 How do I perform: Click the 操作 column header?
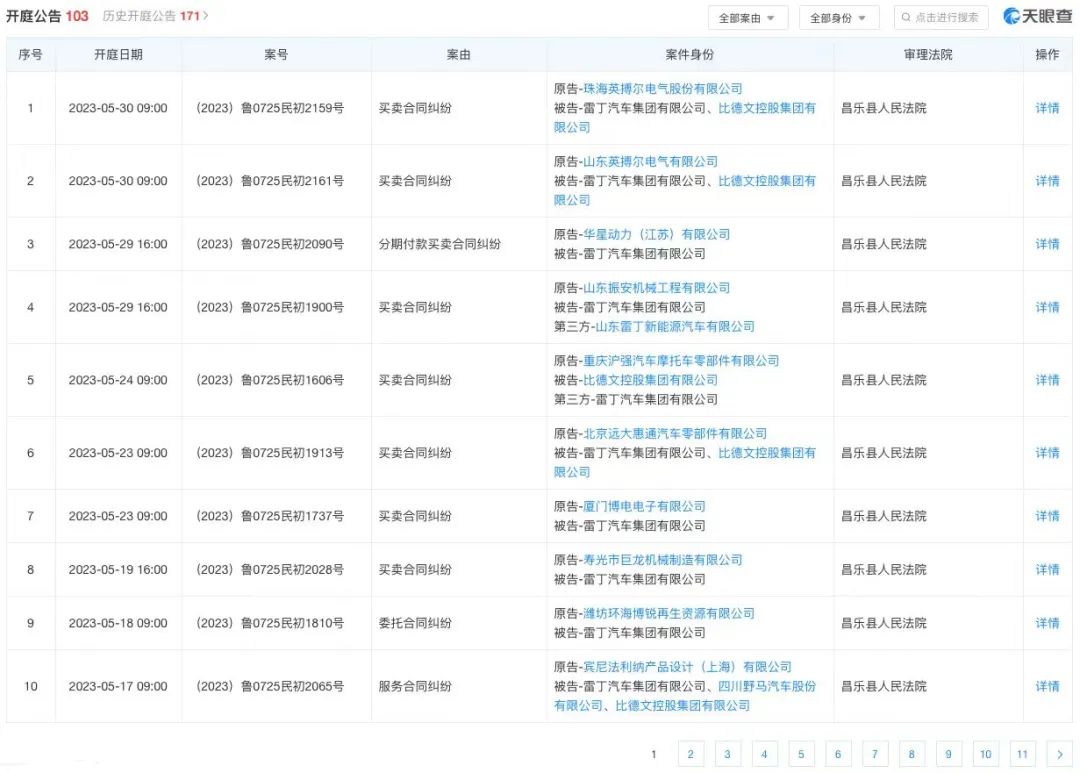[1047, 54]
